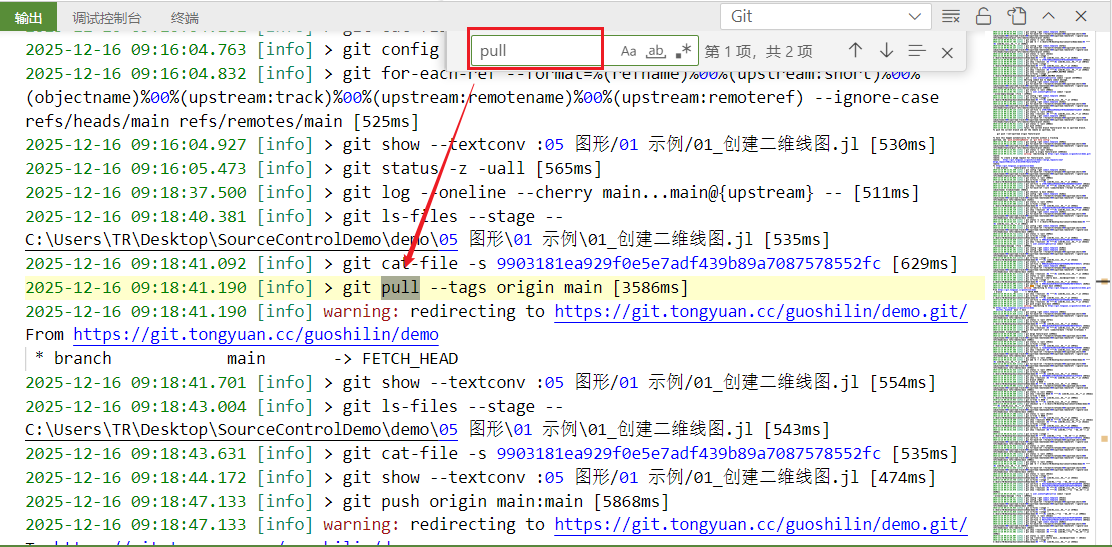Viewport: 1112px width, 547px height.
Task: Switch to the 调试控制台 tab
Action: coord(107,18)
